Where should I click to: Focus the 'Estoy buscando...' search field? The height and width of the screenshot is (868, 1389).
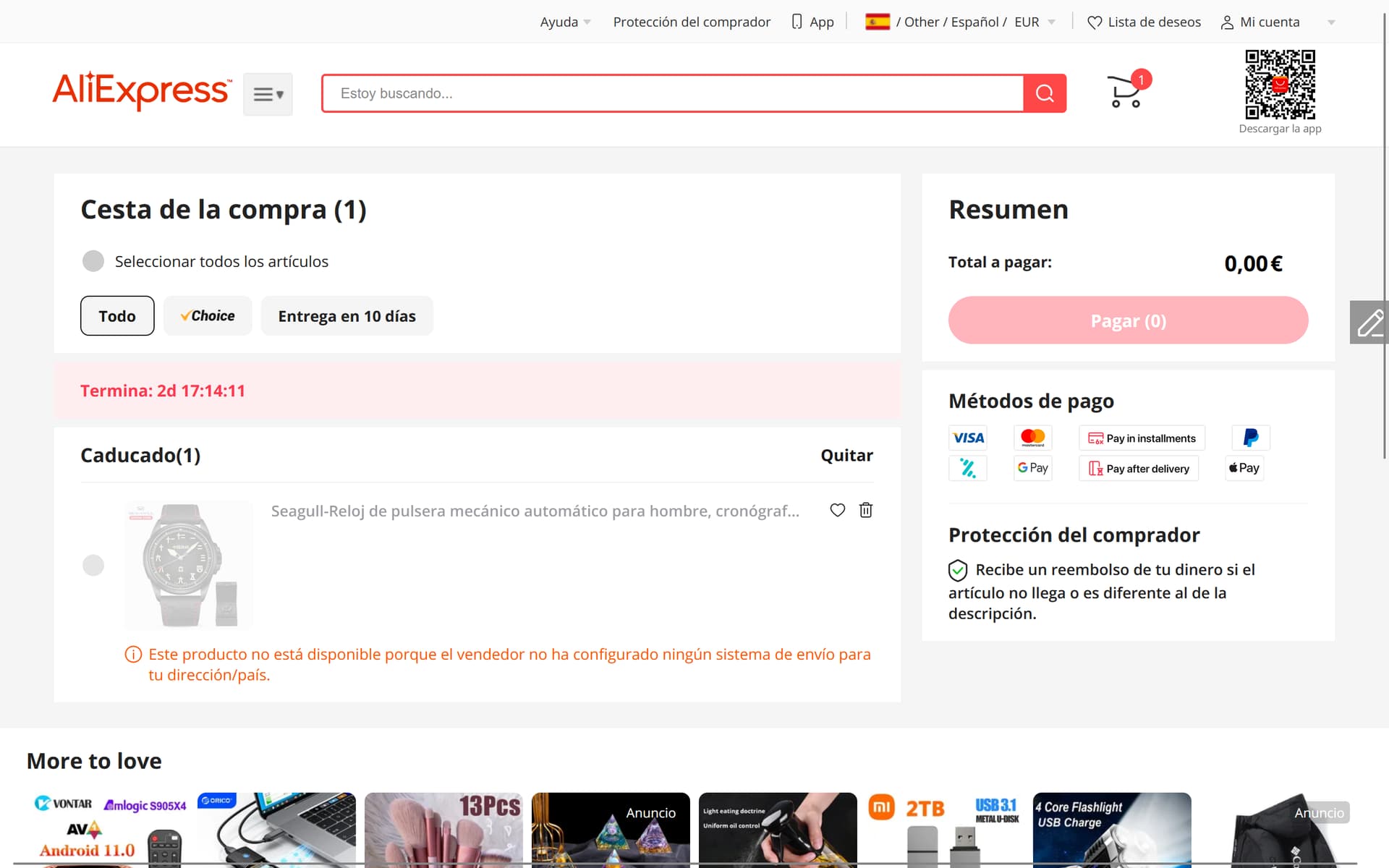coord(673,93)
